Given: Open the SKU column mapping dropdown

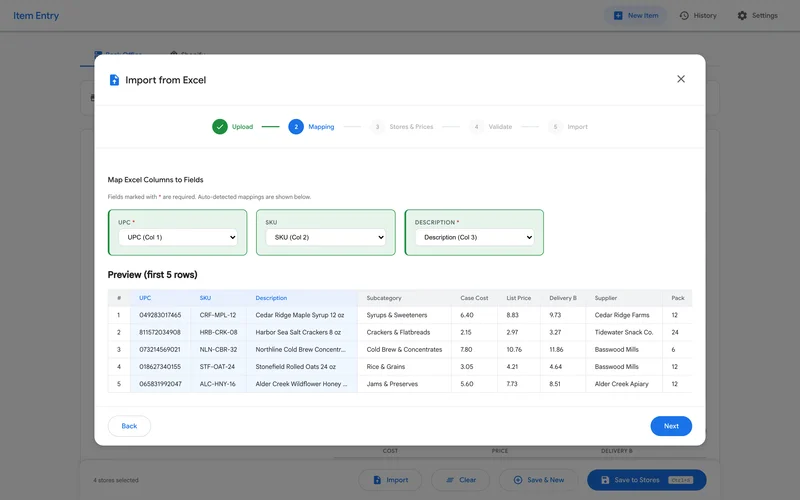Looking at the screenshot, I should tap(326, 237).
